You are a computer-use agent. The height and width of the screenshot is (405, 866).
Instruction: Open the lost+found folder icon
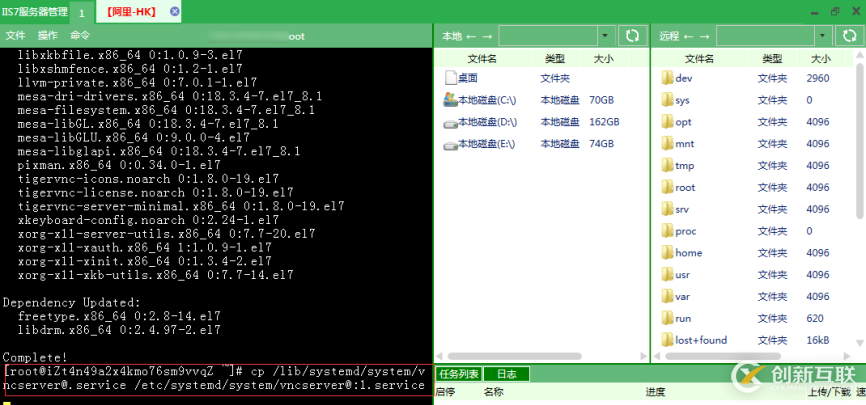tap(668, 340)
